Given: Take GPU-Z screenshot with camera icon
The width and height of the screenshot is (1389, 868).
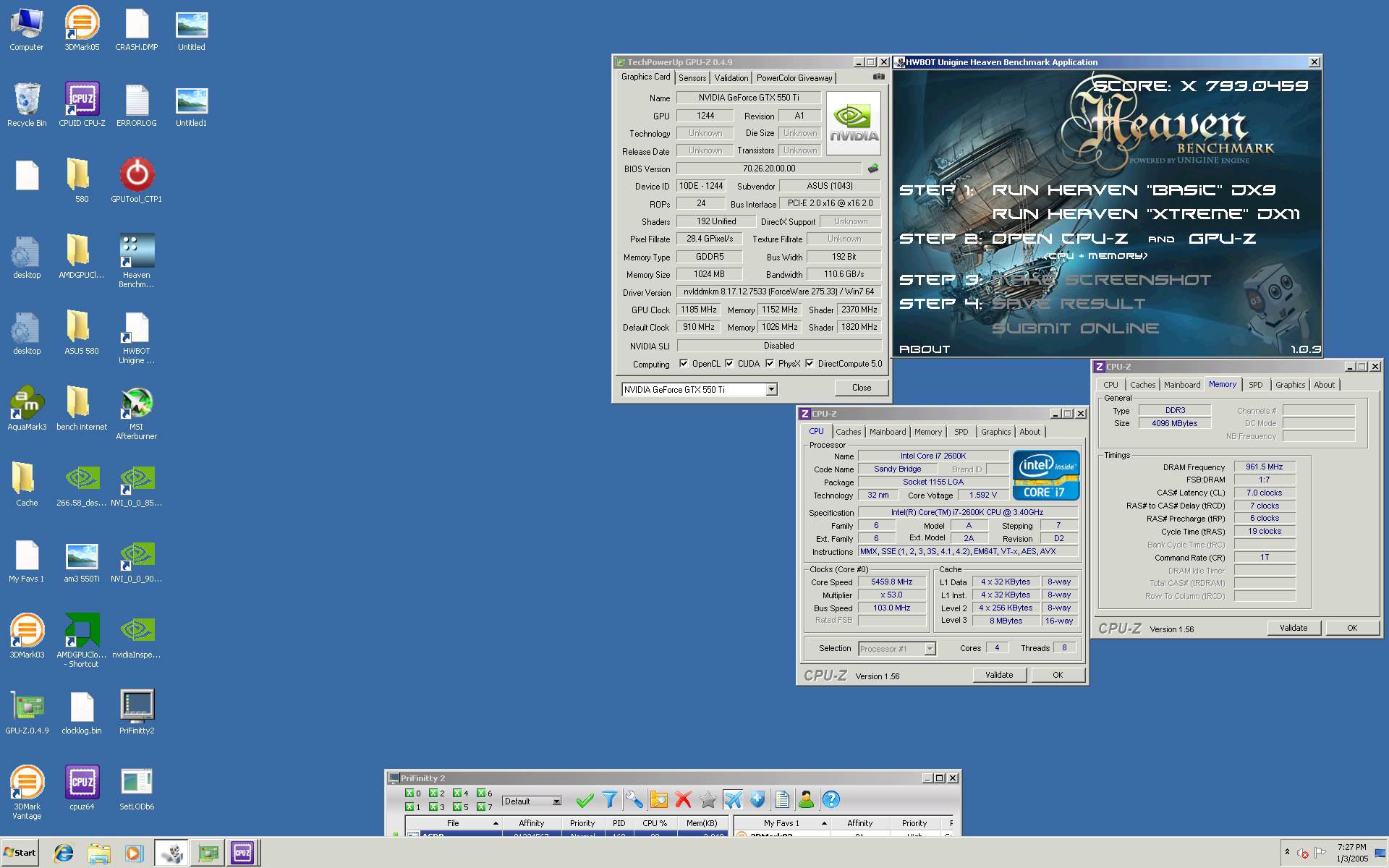Looking at the screenshot, I should point(878,77).
